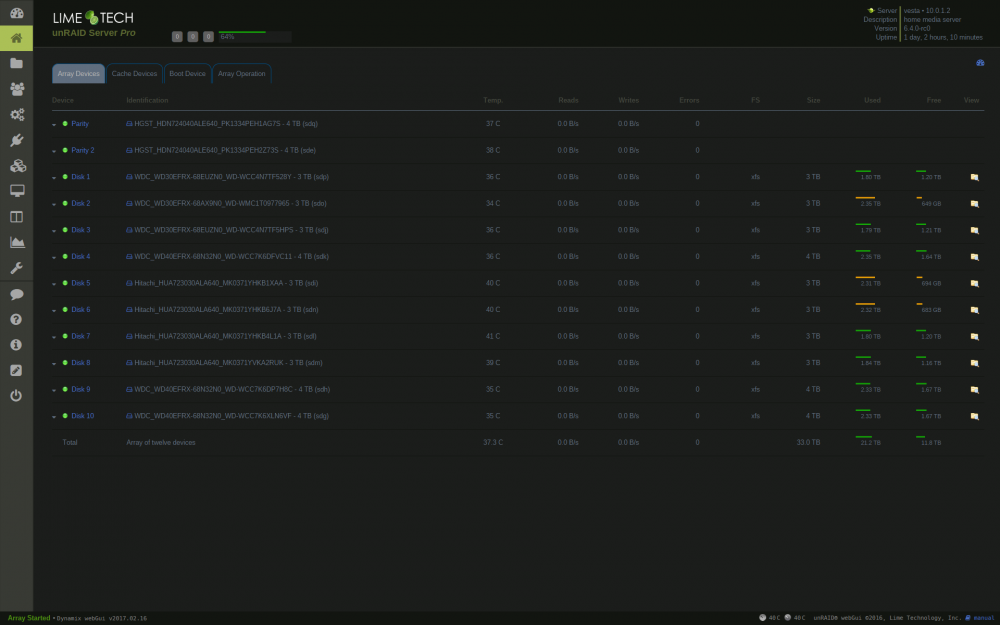This screenshot has height=625, width=1000.
Task: Open the Parity 2 device link
Action: tap(82, 151)
